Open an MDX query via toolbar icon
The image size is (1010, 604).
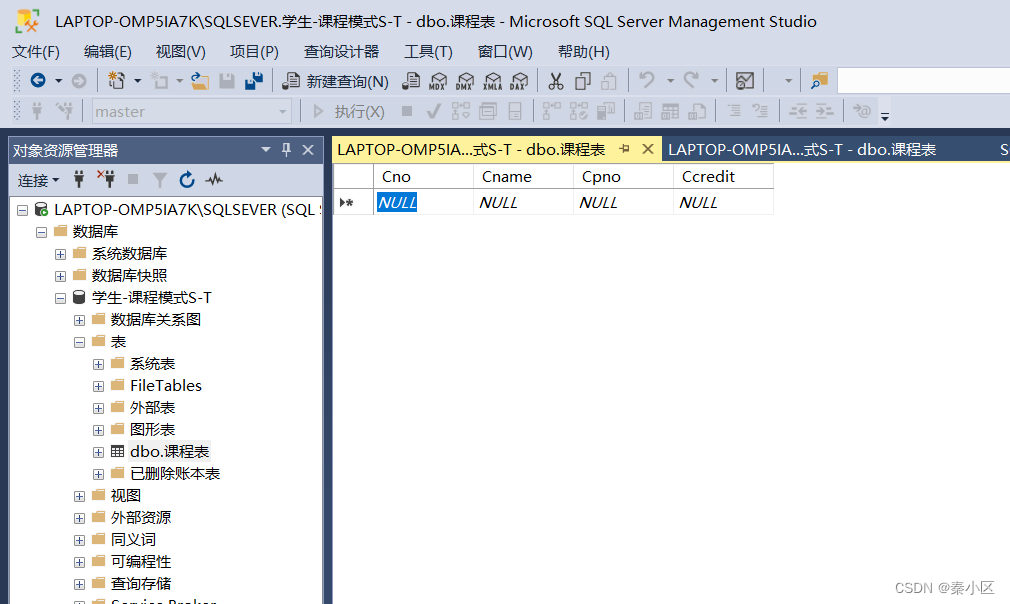pos(438,80)
